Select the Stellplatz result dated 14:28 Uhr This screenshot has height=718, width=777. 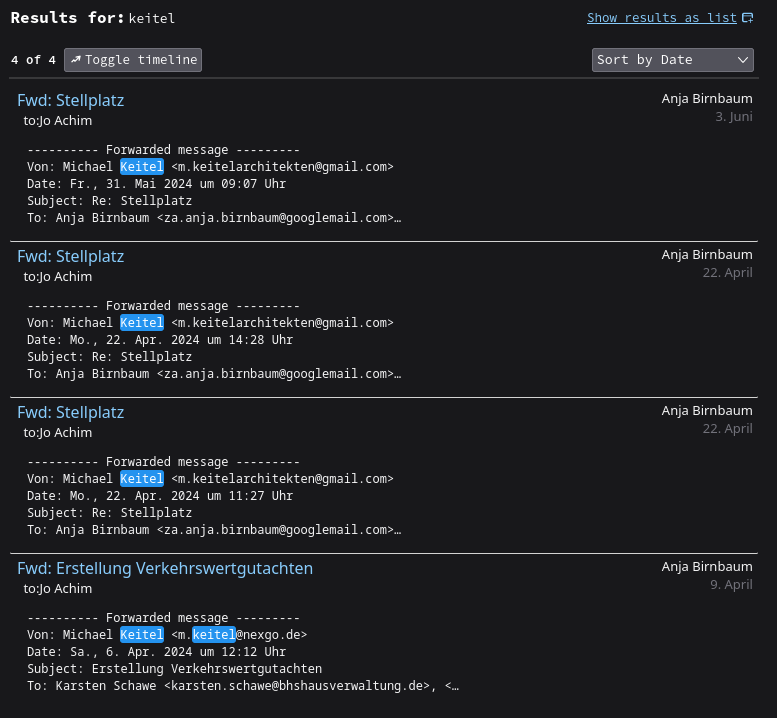(70, 256)
